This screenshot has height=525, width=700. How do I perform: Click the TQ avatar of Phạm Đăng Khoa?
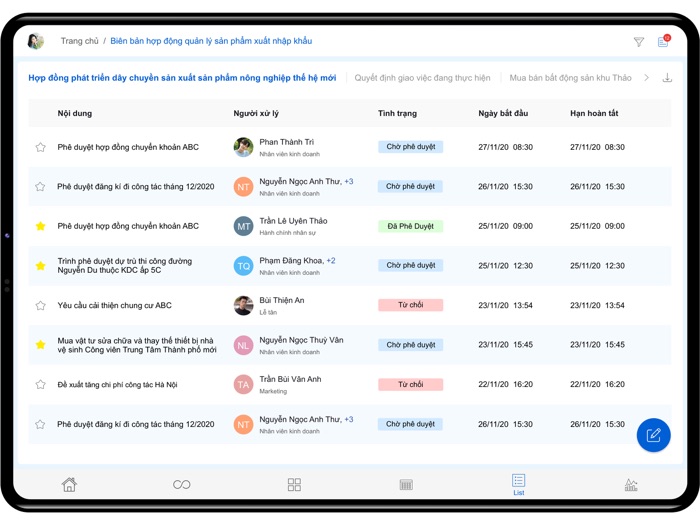[x=243, y=266]
